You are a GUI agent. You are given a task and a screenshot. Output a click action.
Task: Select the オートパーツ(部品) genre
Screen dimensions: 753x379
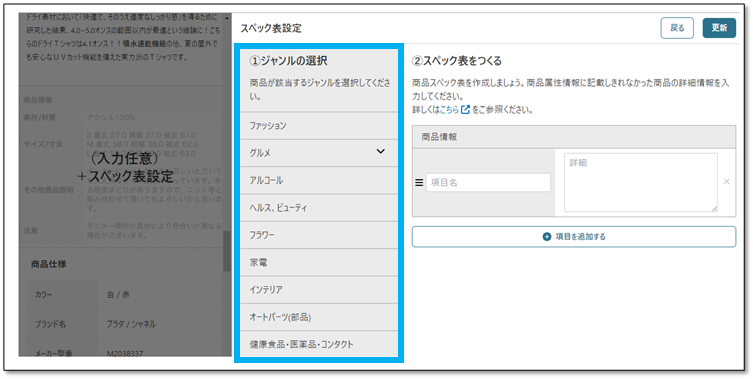(x=319, y=317)
